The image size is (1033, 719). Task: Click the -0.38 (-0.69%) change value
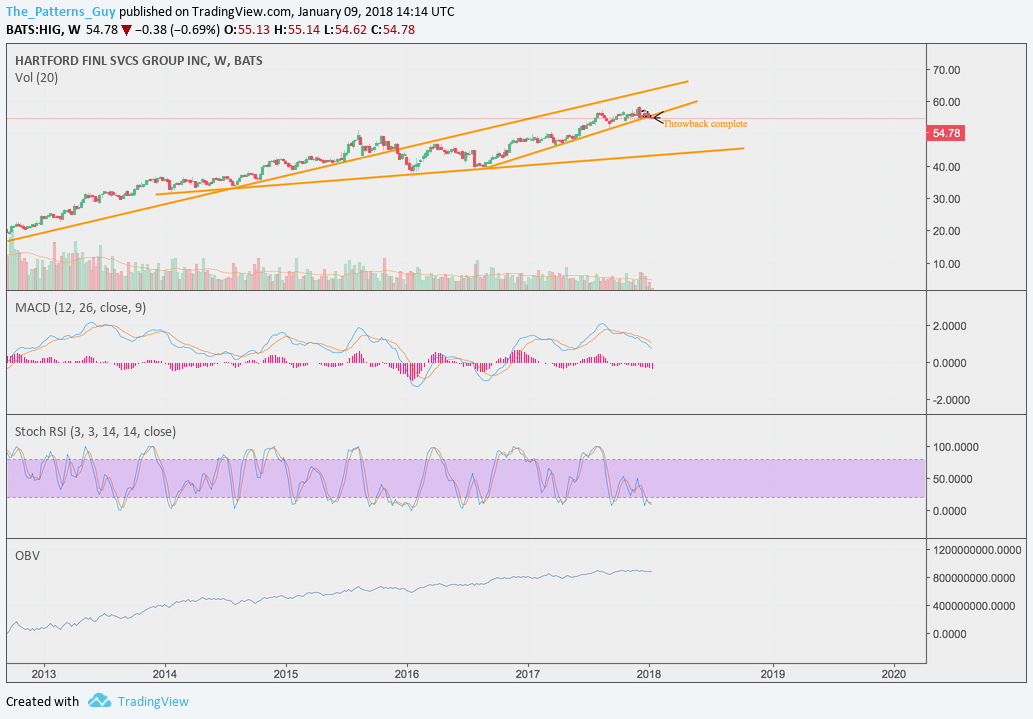pyautogui.click(x=177, y=30)
